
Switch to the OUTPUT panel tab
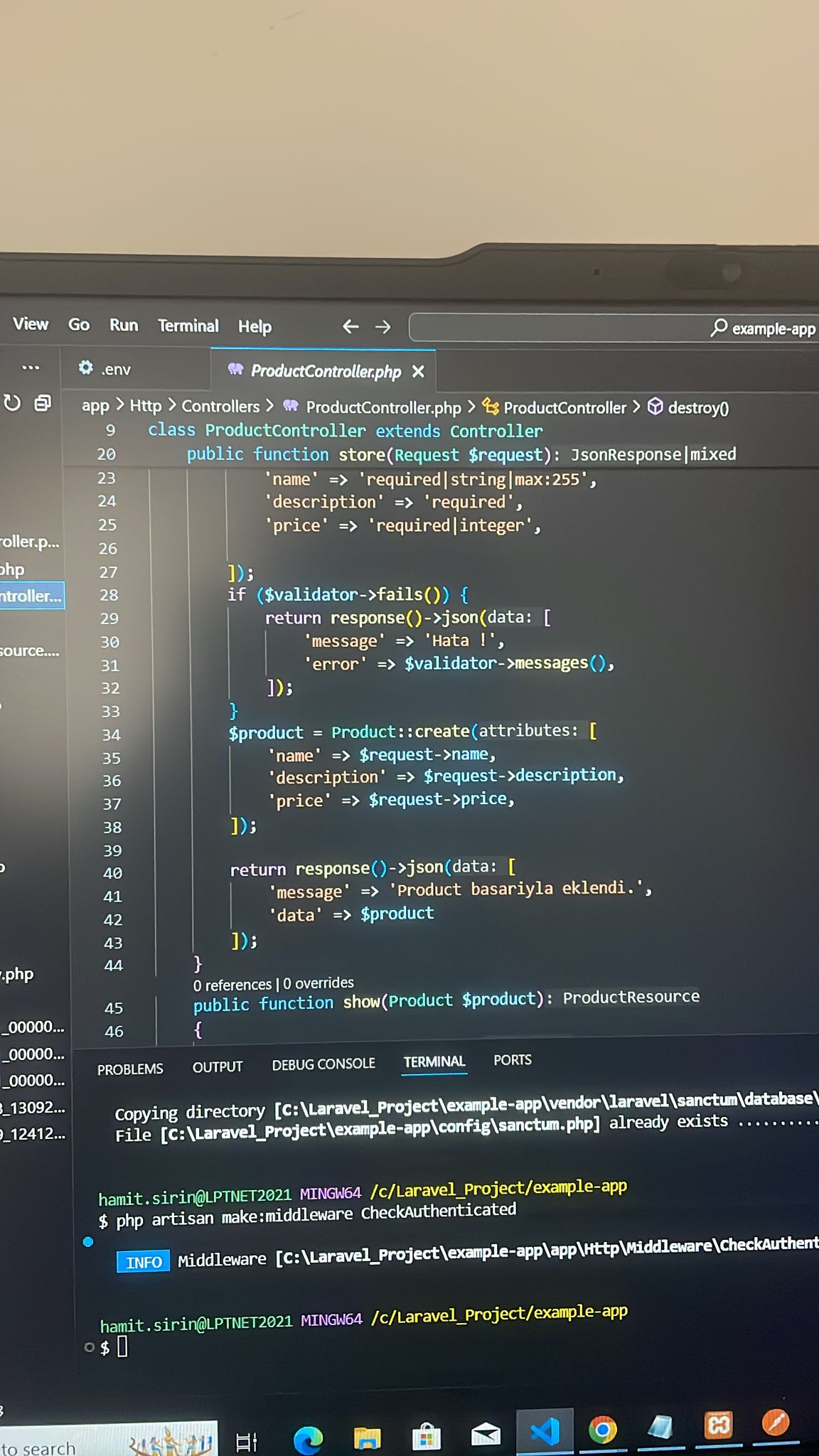(218, 1067)
